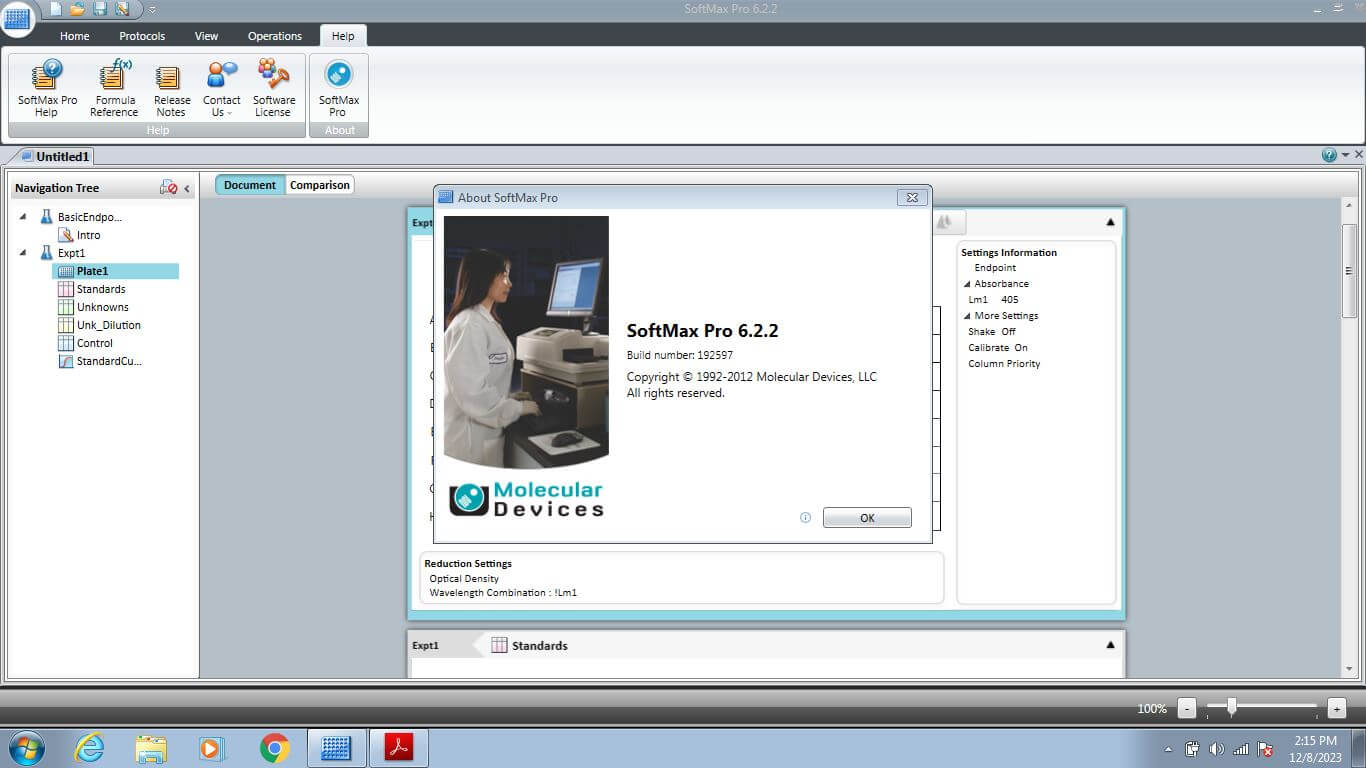This screenshot has width=1366, height=768.
Task: Open SoftMax Pro Help from the ribbon
Action: tap(47, 88)
